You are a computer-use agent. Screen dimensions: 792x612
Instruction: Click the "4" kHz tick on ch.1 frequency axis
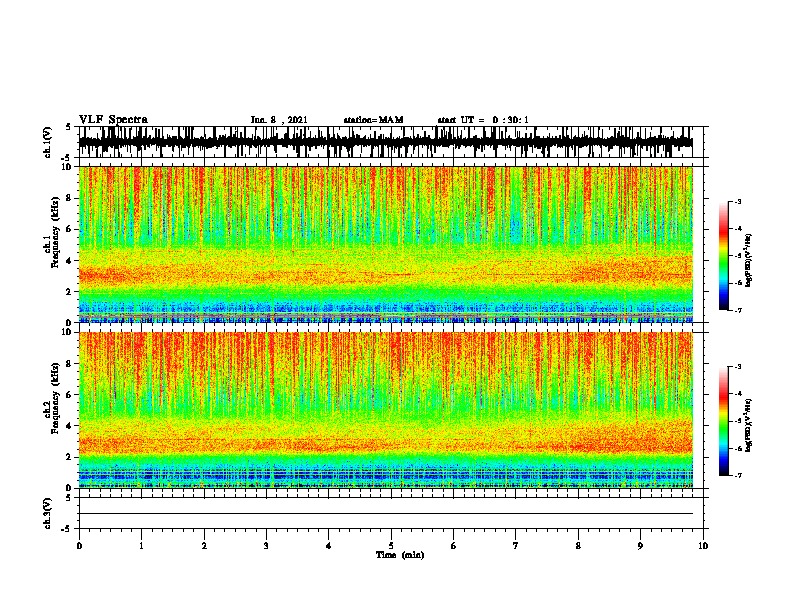coord(70,261)
